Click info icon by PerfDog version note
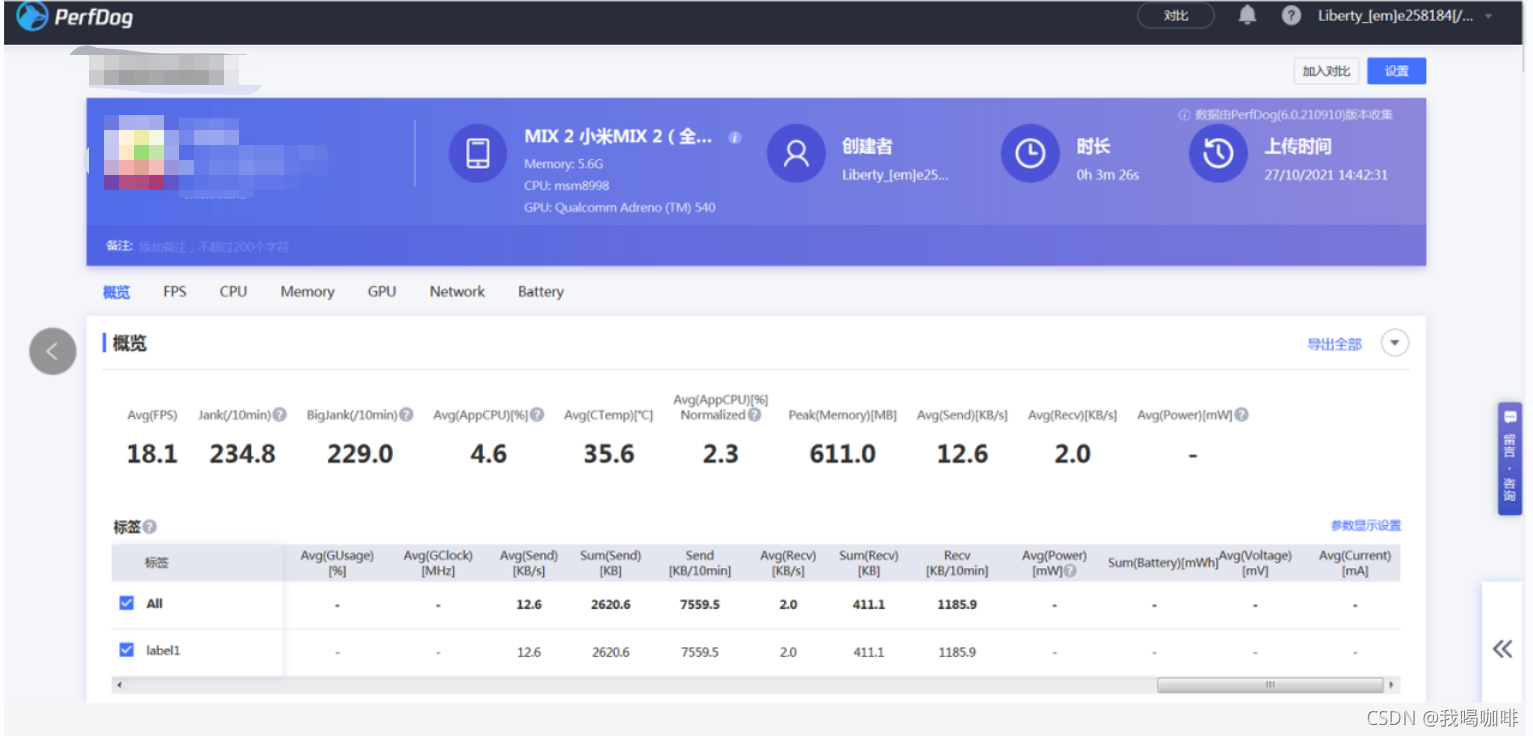The width and height of the screenshot is (1533, 736). (x=1184, y=115)
